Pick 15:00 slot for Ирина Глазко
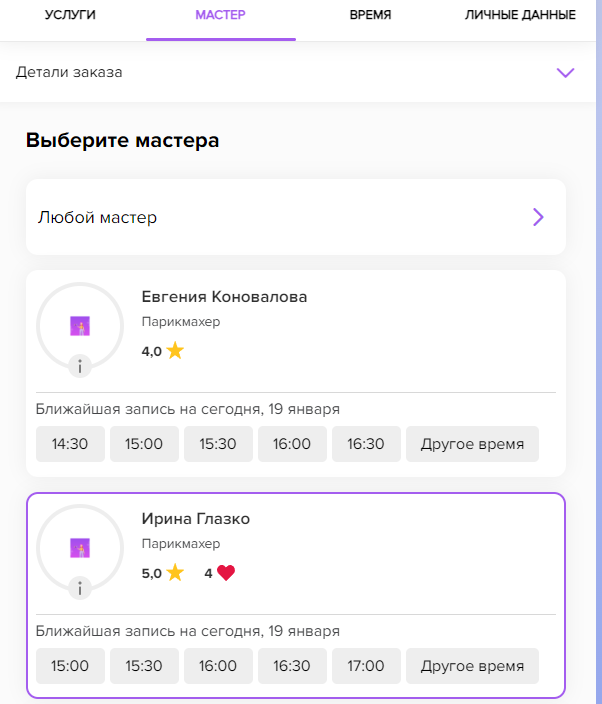This screenshot has height=704, width=602. point(70,666)
